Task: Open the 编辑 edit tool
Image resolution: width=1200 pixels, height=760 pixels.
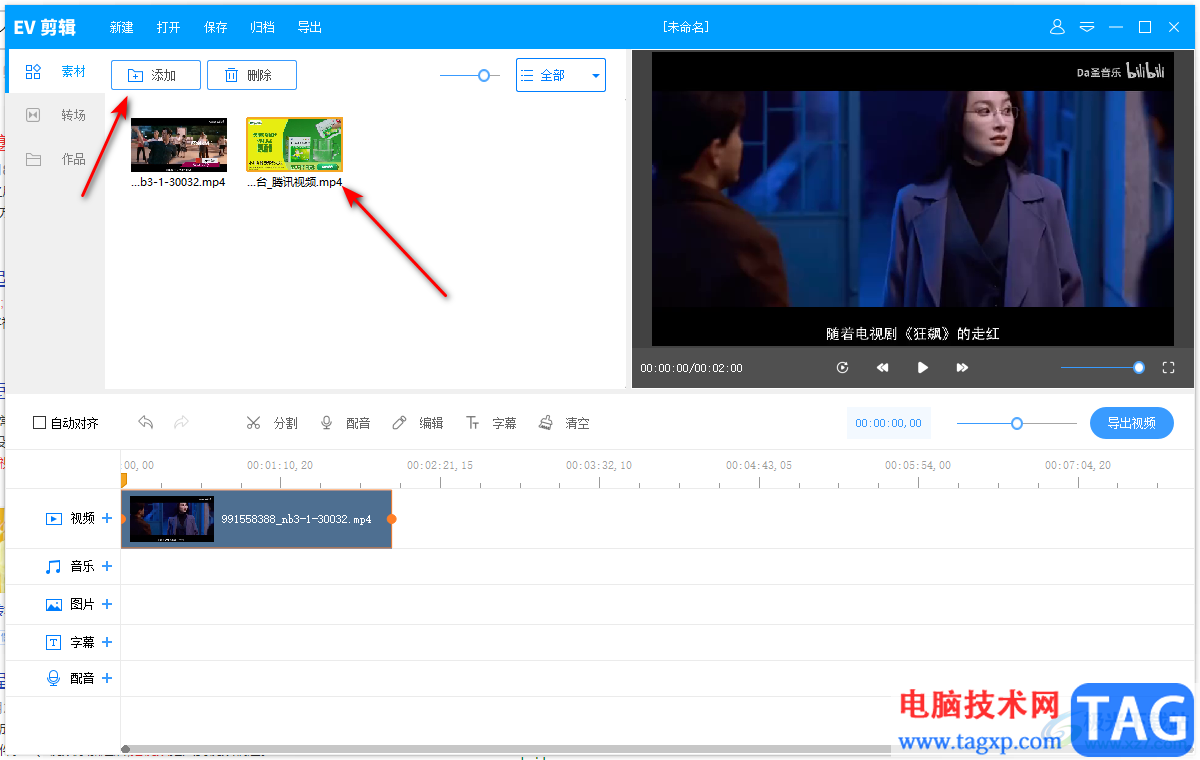Action: 418,423
